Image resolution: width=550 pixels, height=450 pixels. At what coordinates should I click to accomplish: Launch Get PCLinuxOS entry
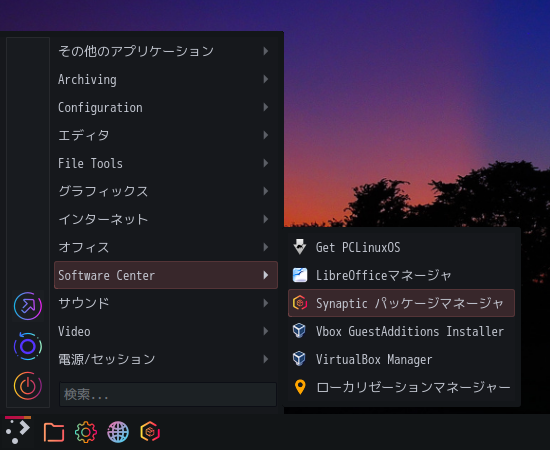(401, 247)
